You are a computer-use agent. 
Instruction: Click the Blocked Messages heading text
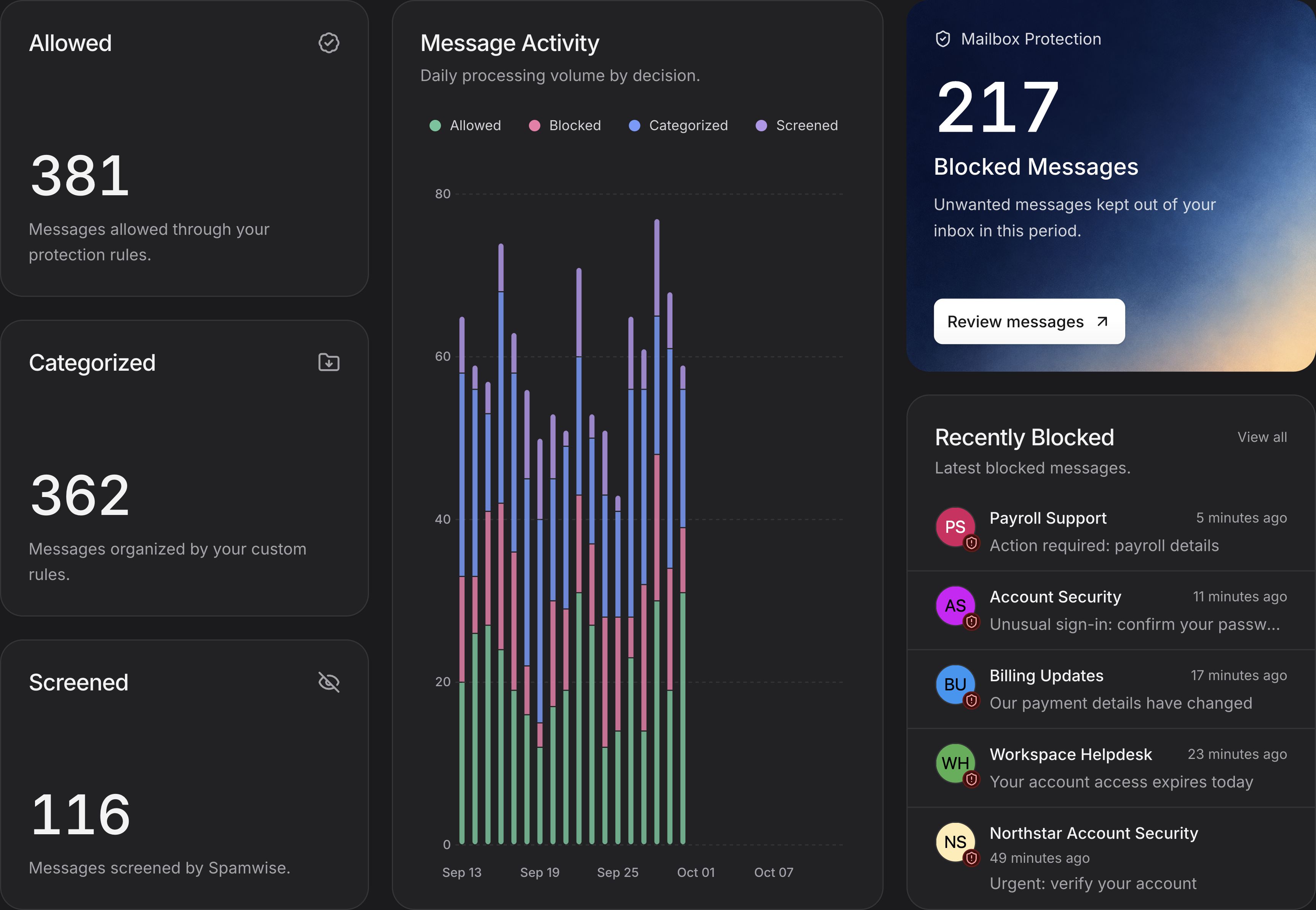(1036, 167)
